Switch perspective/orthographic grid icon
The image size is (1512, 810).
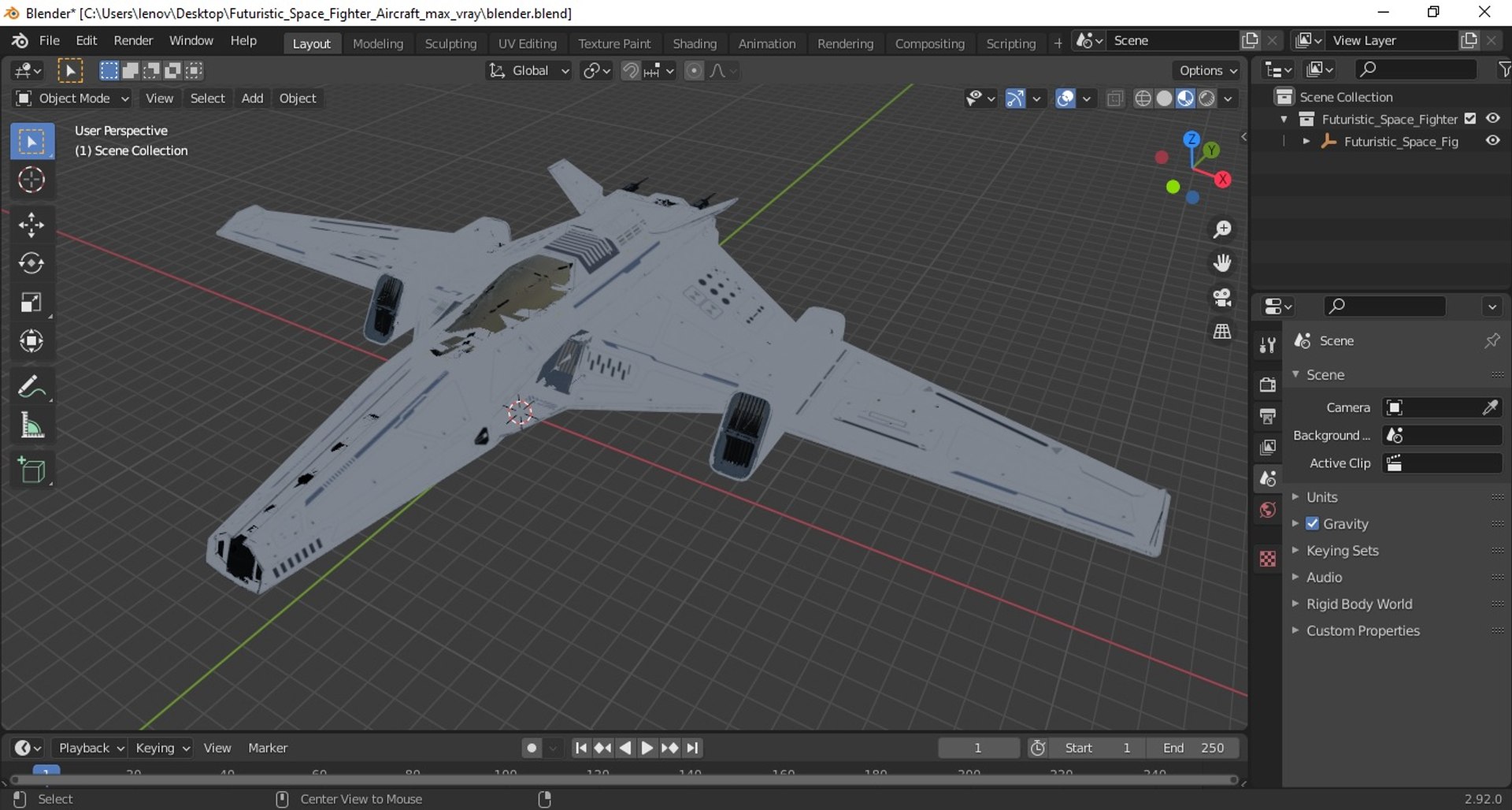(x=1222, y=332)
